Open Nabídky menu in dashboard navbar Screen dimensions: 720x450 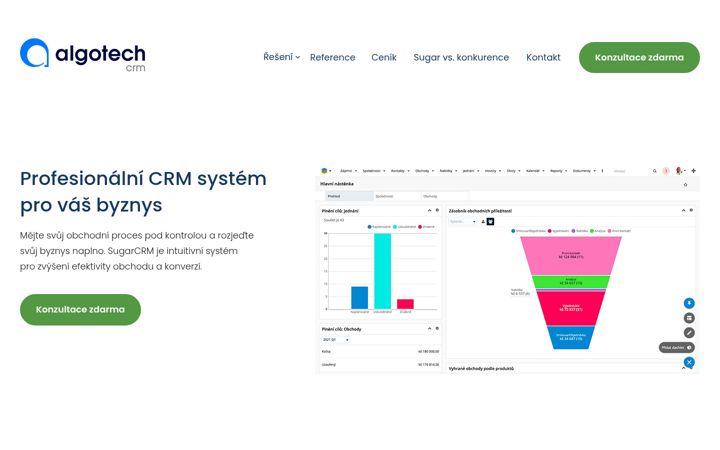click(448, 171)
